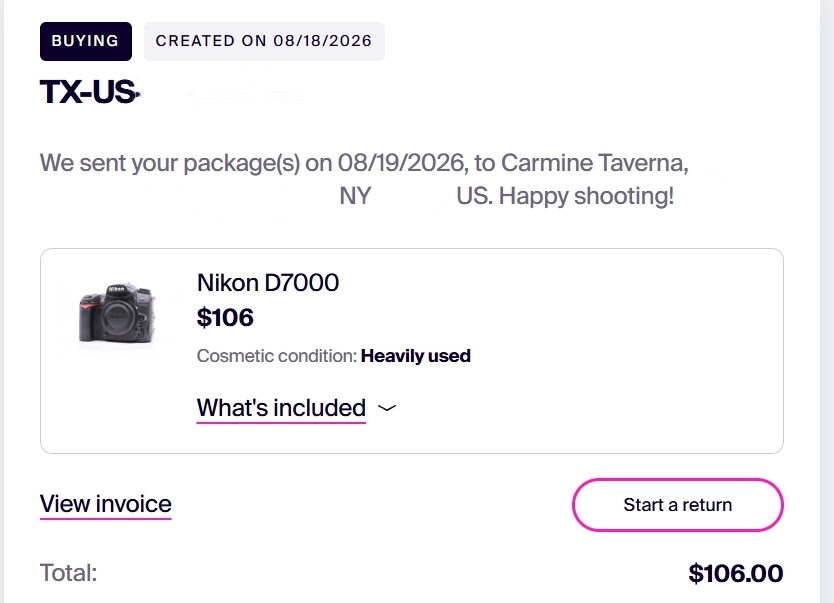Click the $106.00 total amount
834x603 pixels.
coord(736,573)
